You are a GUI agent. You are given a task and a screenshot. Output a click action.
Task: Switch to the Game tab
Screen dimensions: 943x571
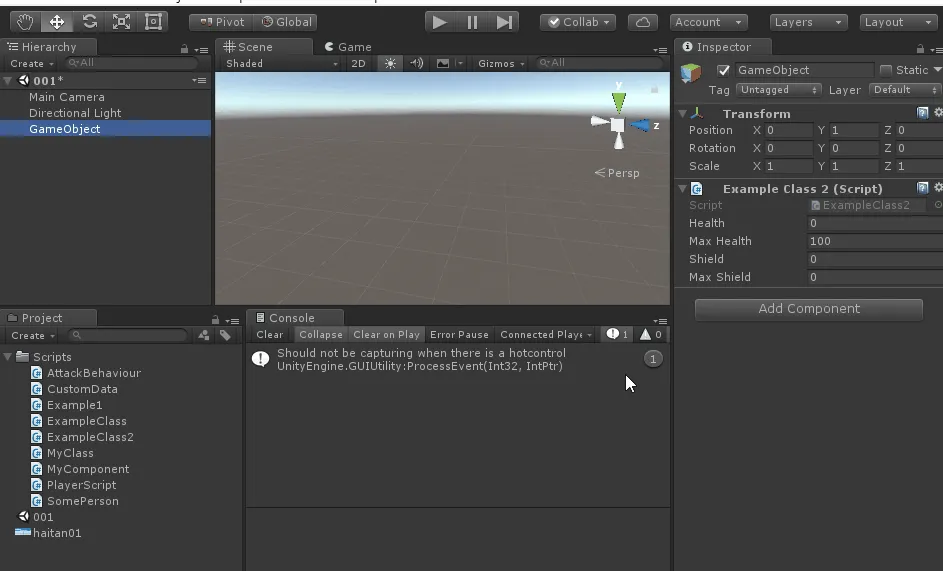(x=348, y=47)
